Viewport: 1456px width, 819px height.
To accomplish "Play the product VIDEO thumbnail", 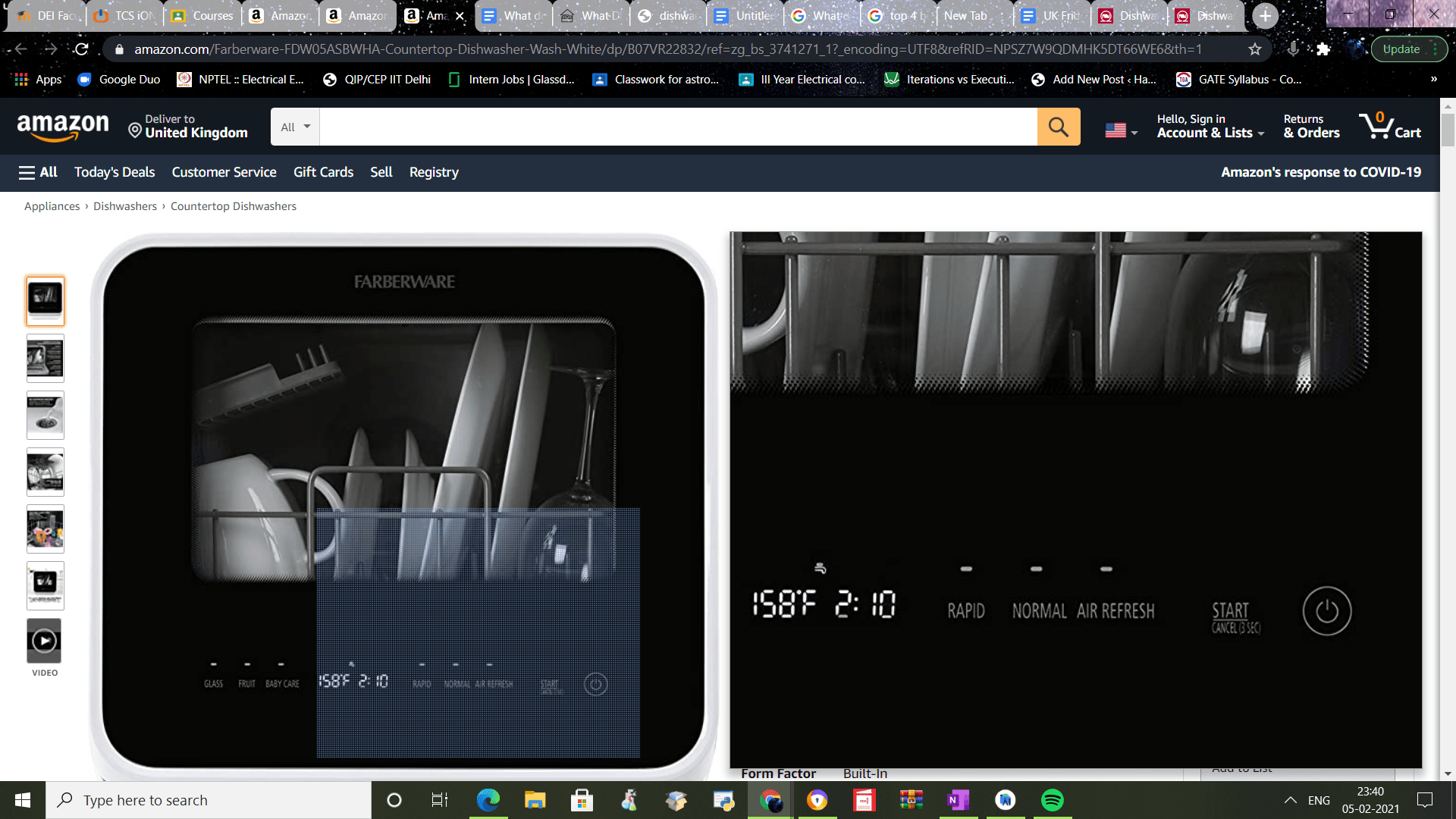I will click(45, 641).
